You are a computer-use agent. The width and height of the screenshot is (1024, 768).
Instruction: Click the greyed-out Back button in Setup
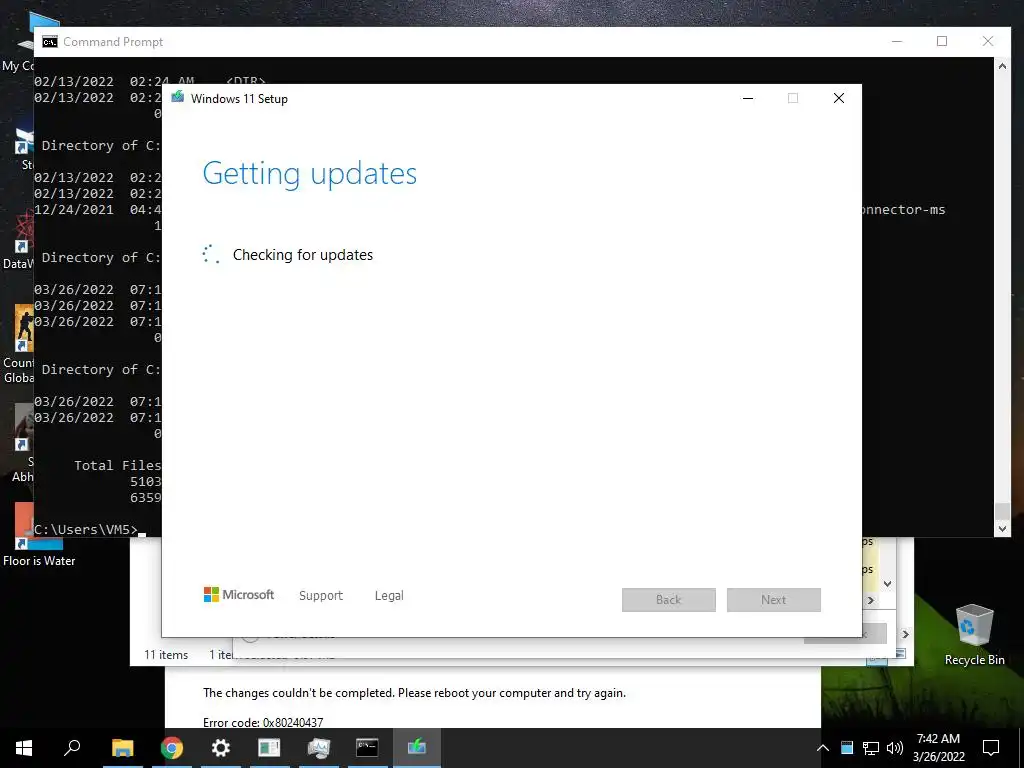click(669, 600)
